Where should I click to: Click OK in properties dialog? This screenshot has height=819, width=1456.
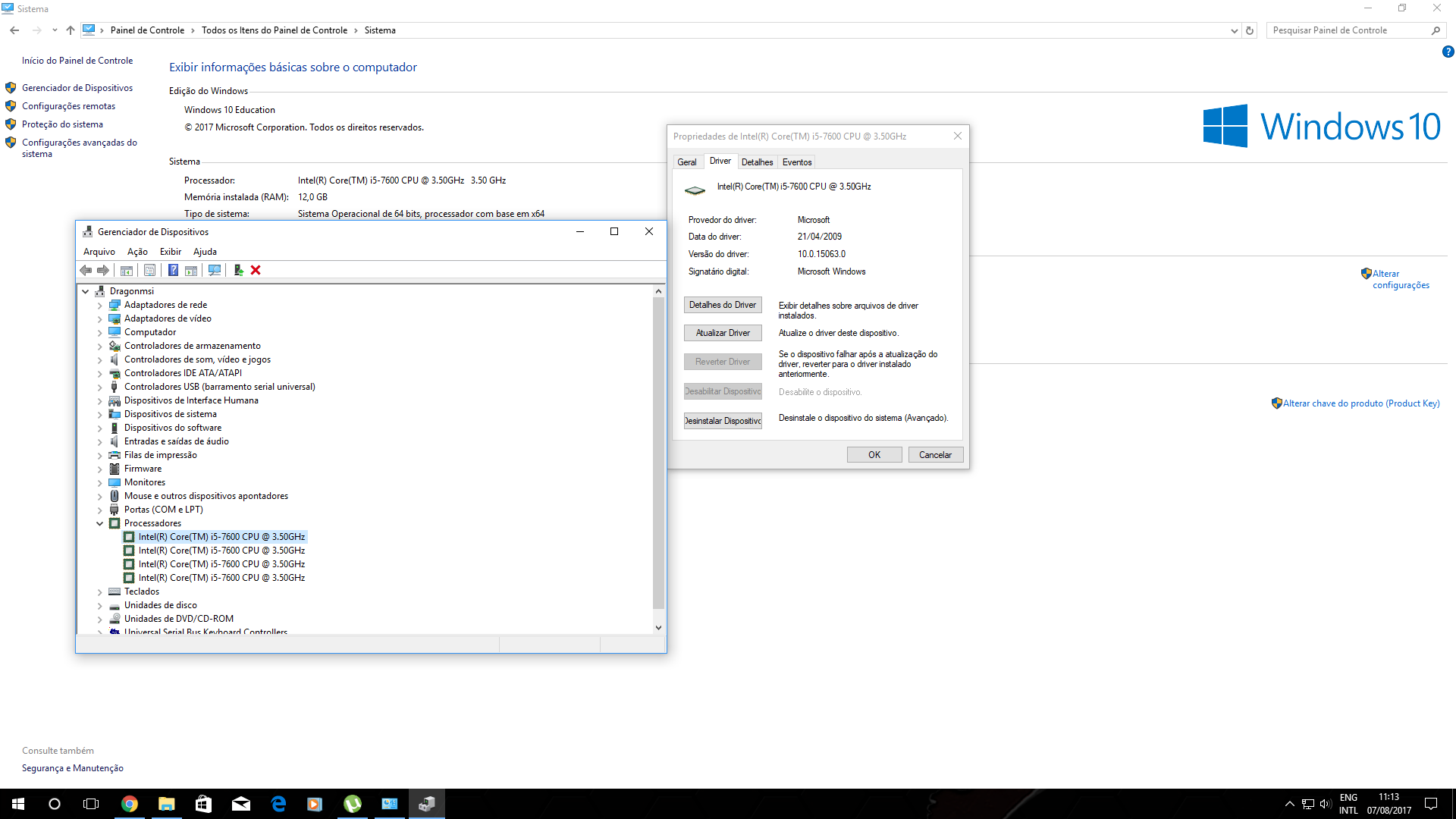point(874,455)
